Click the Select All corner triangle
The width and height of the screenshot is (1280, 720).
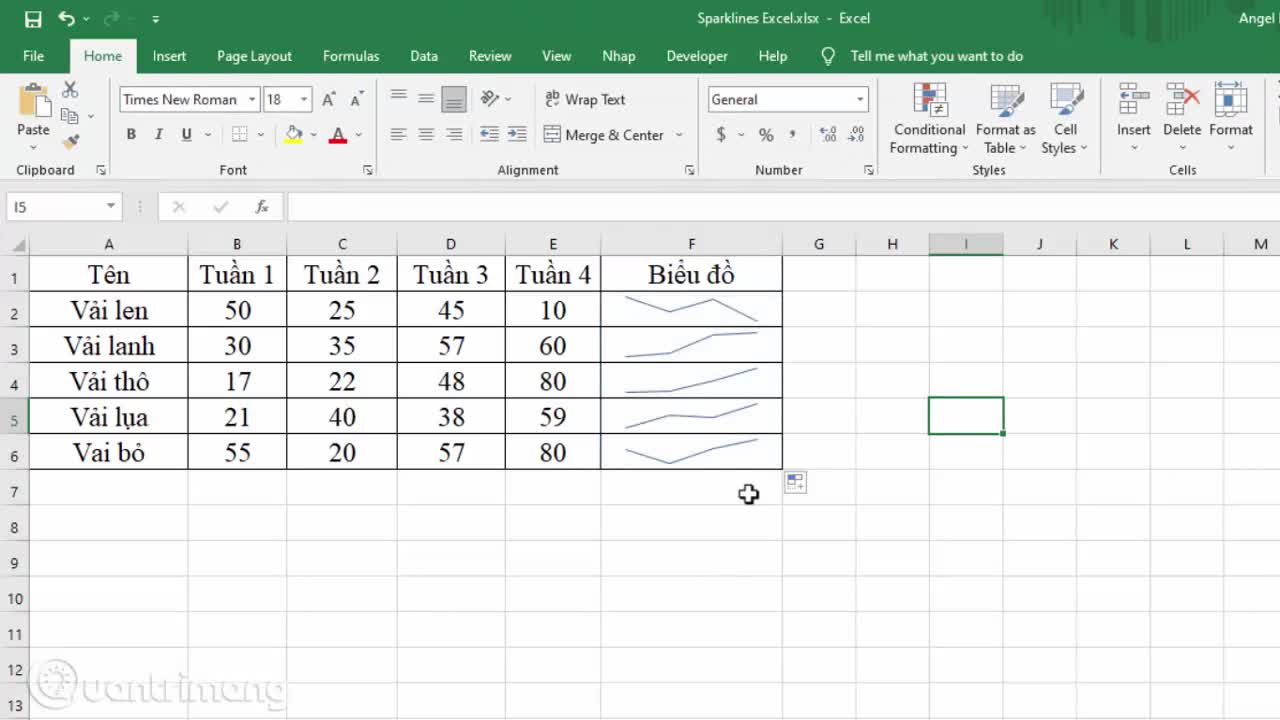click(x=18, y=244)
